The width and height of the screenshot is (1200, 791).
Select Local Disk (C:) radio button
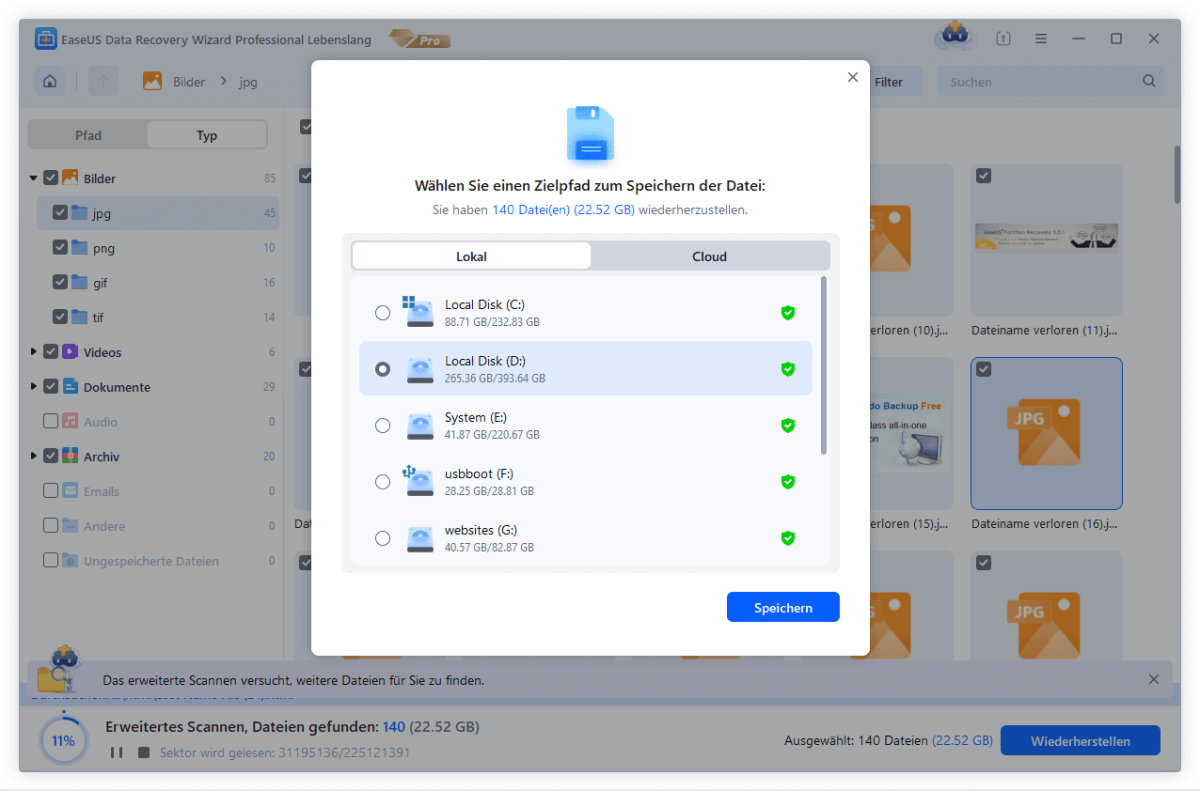pyautogui.click(x=382, y=313)
